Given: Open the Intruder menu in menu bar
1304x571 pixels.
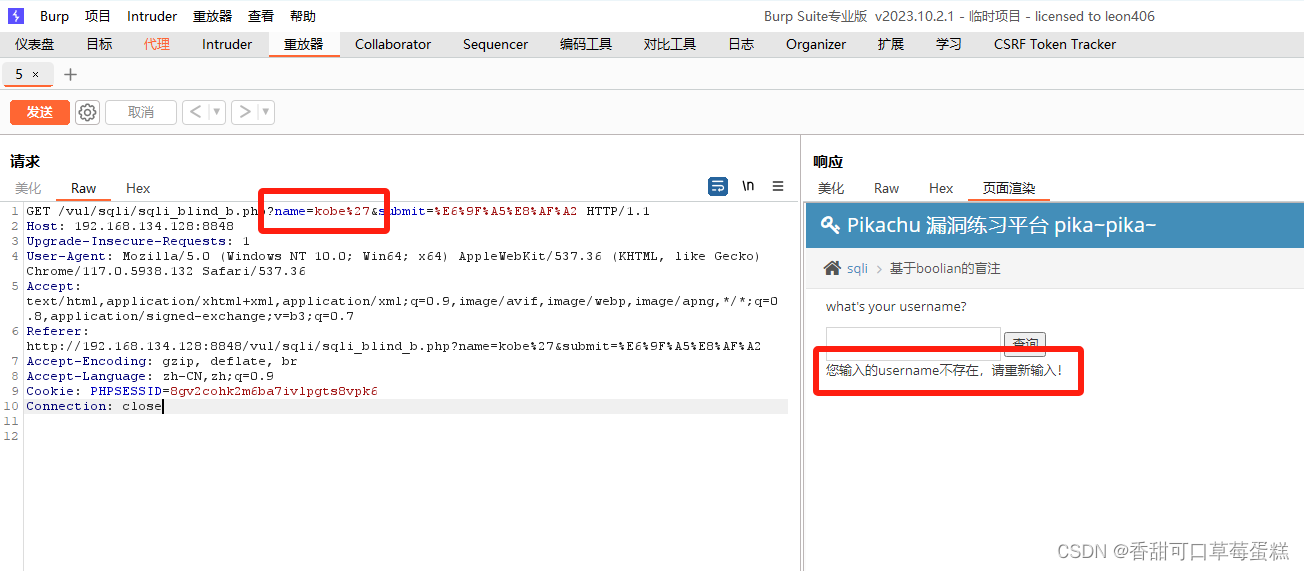Looking at the screenshot, I should [x=152, y=16].
